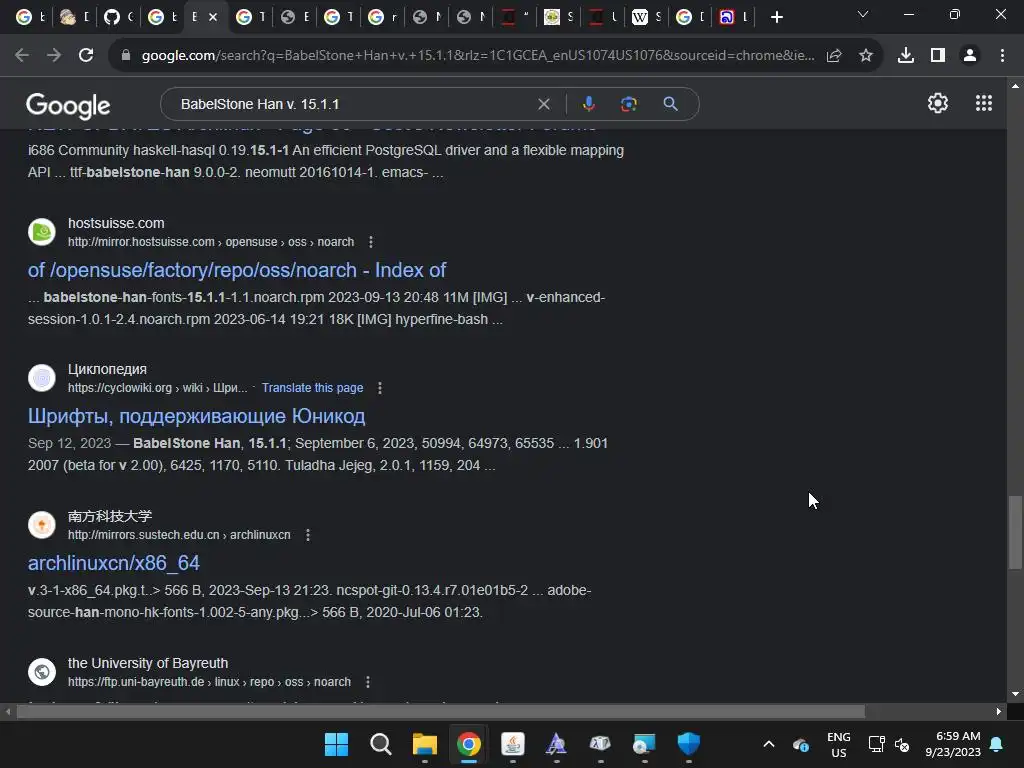
Task: Show hidden system tray icons
Action: [x=769, y=744]
